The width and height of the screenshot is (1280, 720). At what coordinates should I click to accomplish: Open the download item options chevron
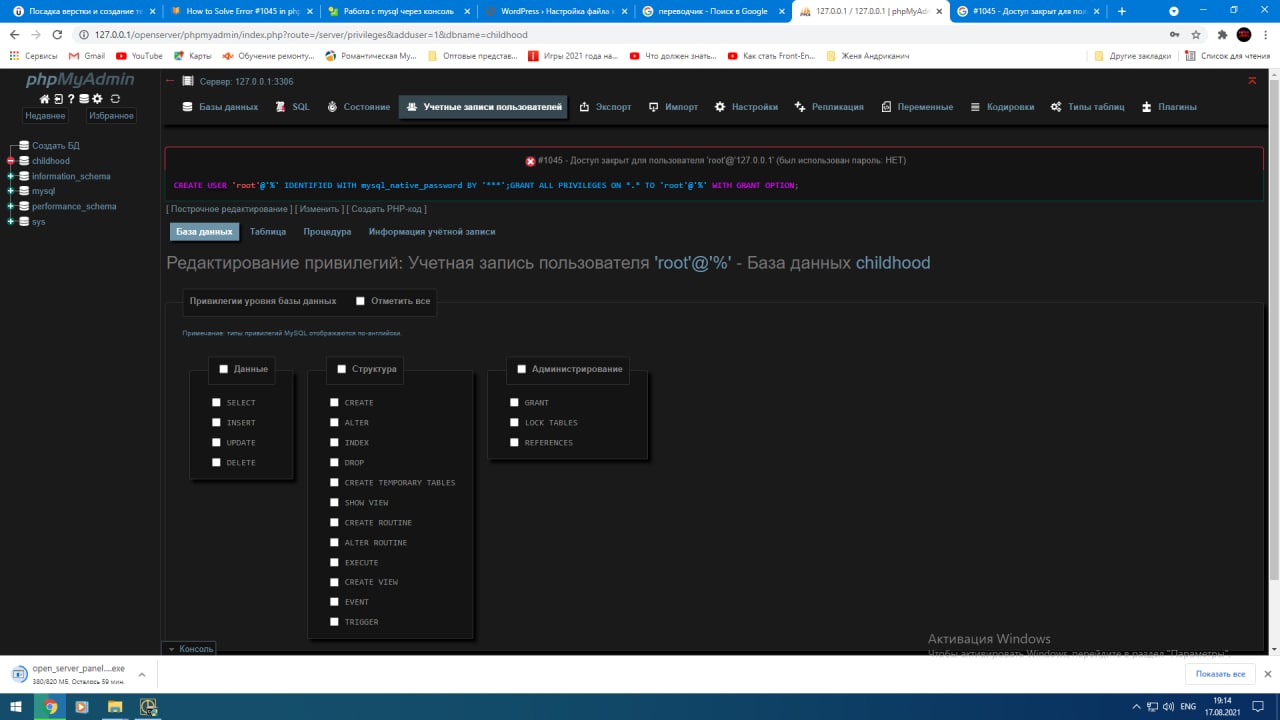[142, 675]
